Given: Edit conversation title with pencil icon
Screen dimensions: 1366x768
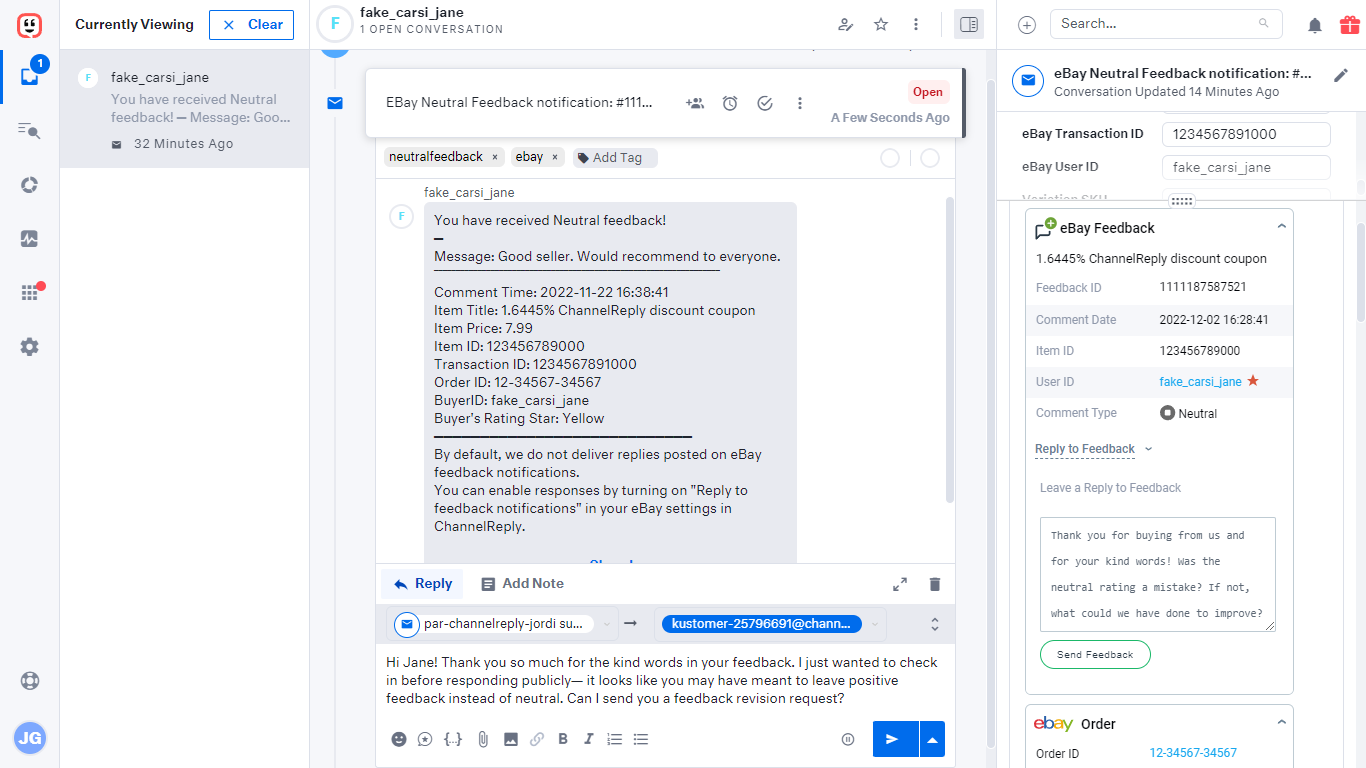Looking at the screenshot, I should pos(1341,75).
